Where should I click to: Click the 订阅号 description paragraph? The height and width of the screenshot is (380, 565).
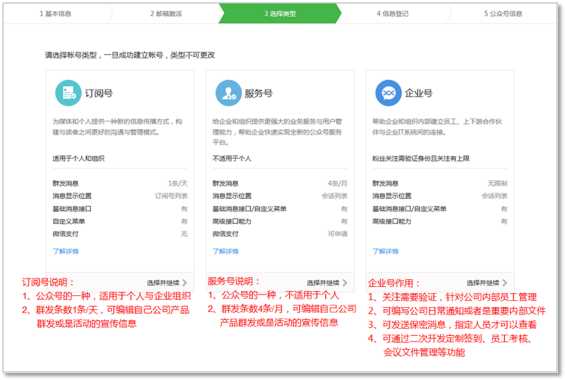117,127
